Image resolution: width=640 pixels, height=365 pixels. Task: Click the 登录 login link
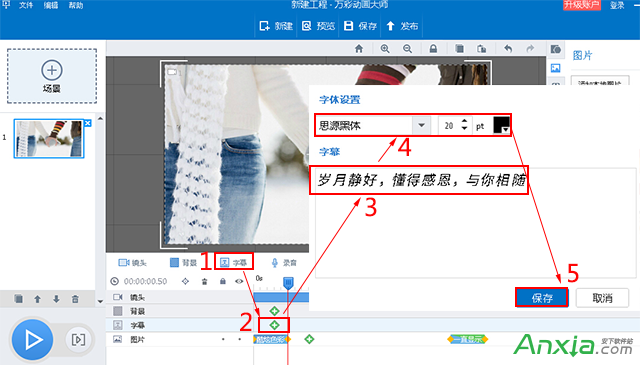tap(617, 5)
